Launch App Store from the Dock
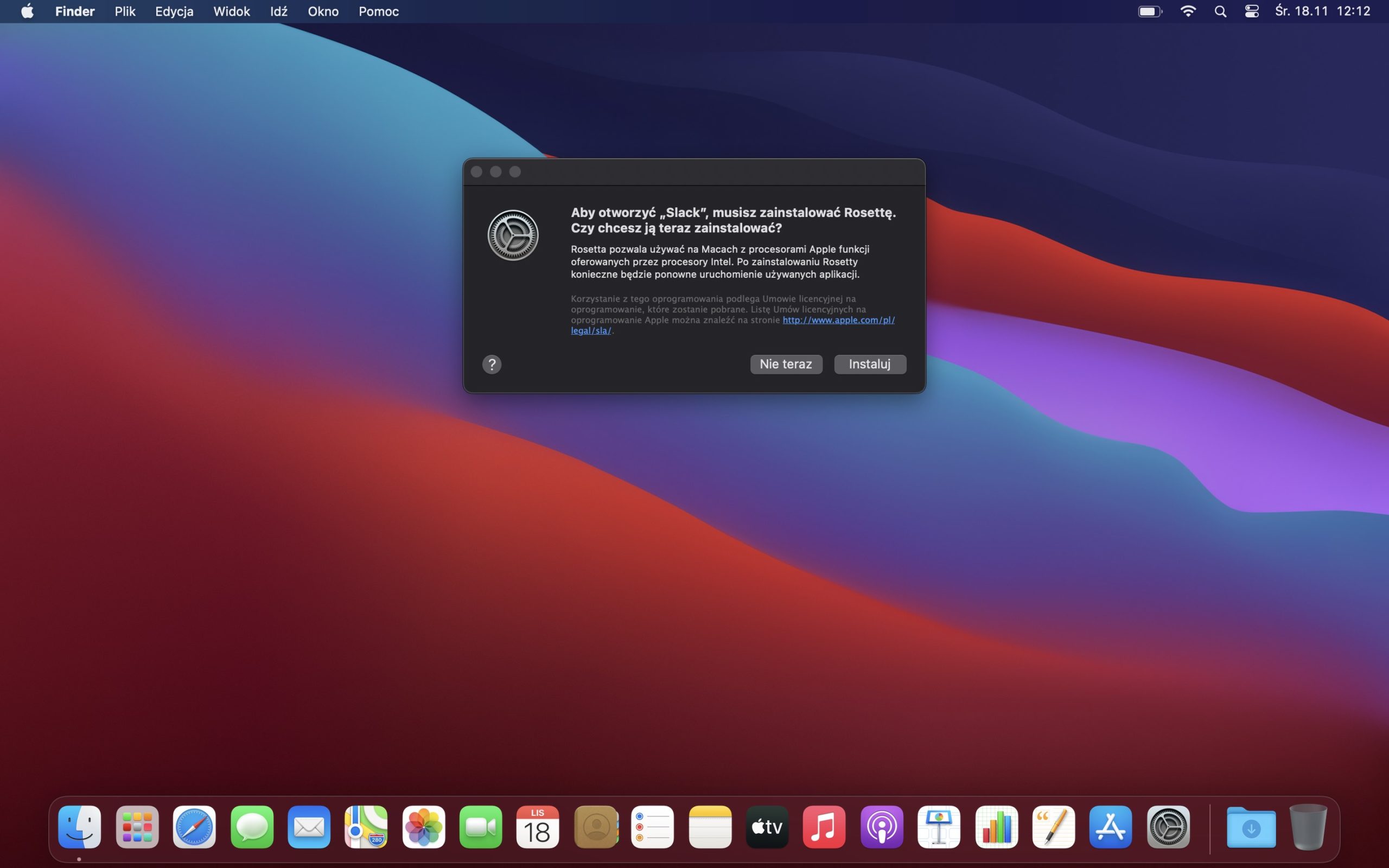This screenshot has height=868, width=1389. click(1111, 827)
